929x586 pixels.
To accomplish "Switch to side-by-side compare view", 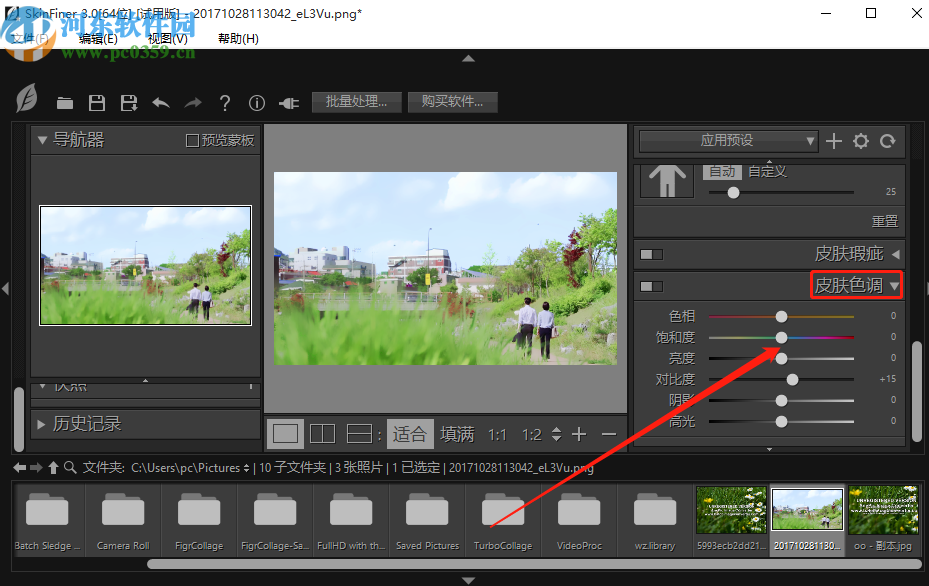I will click(x=322, y=434).
